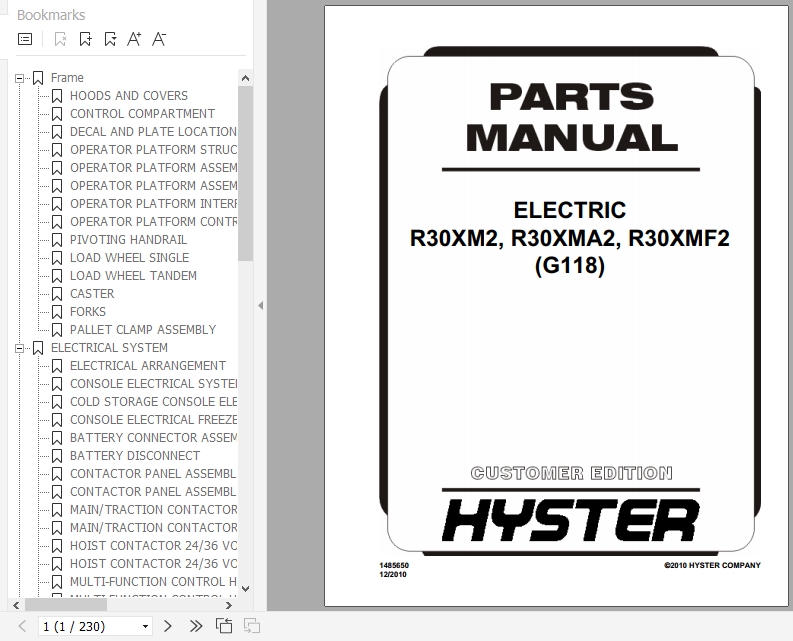Select ELECTRICAL SYSTEM bookmark
The width and height of the screenshot is (793, 641).
(x=109, y=348)
